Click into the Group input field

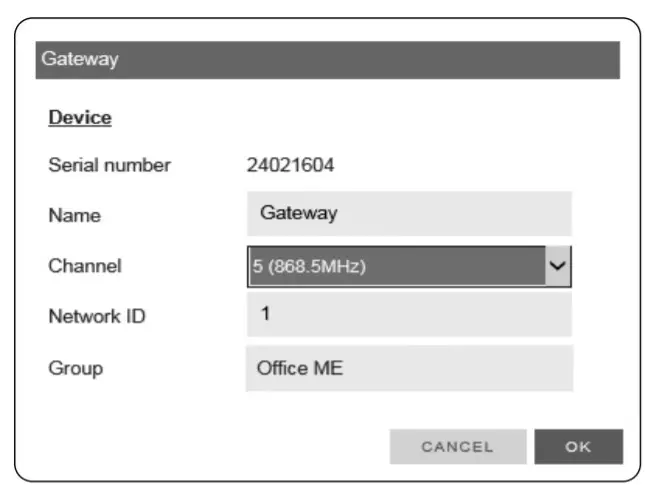click(409, 368)
